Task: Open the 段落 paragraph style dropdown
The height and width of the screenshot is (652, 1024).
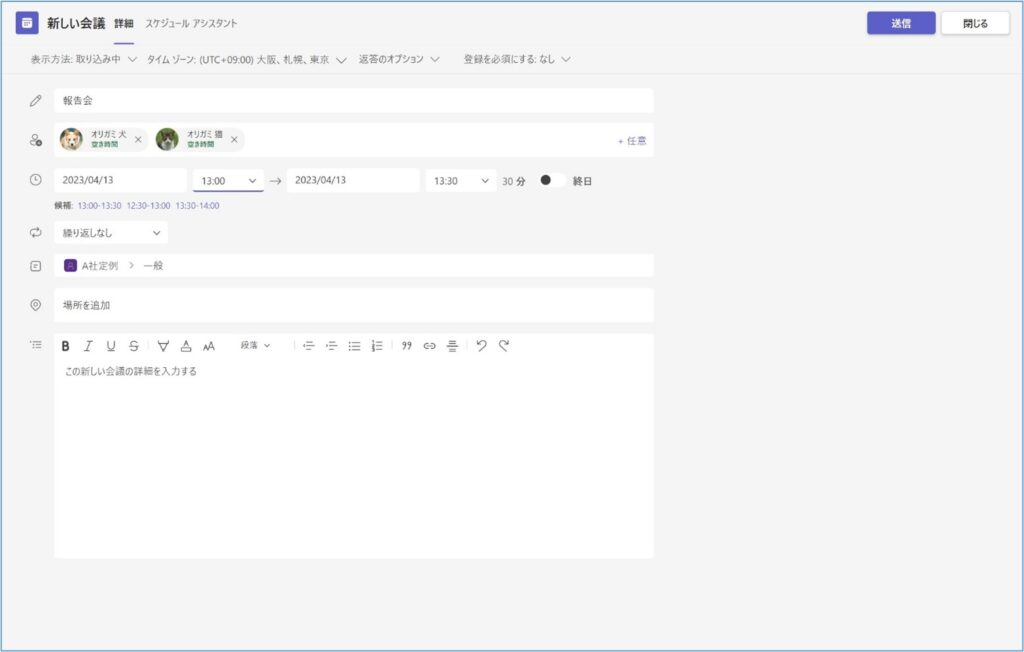Action: coord(255,346)
